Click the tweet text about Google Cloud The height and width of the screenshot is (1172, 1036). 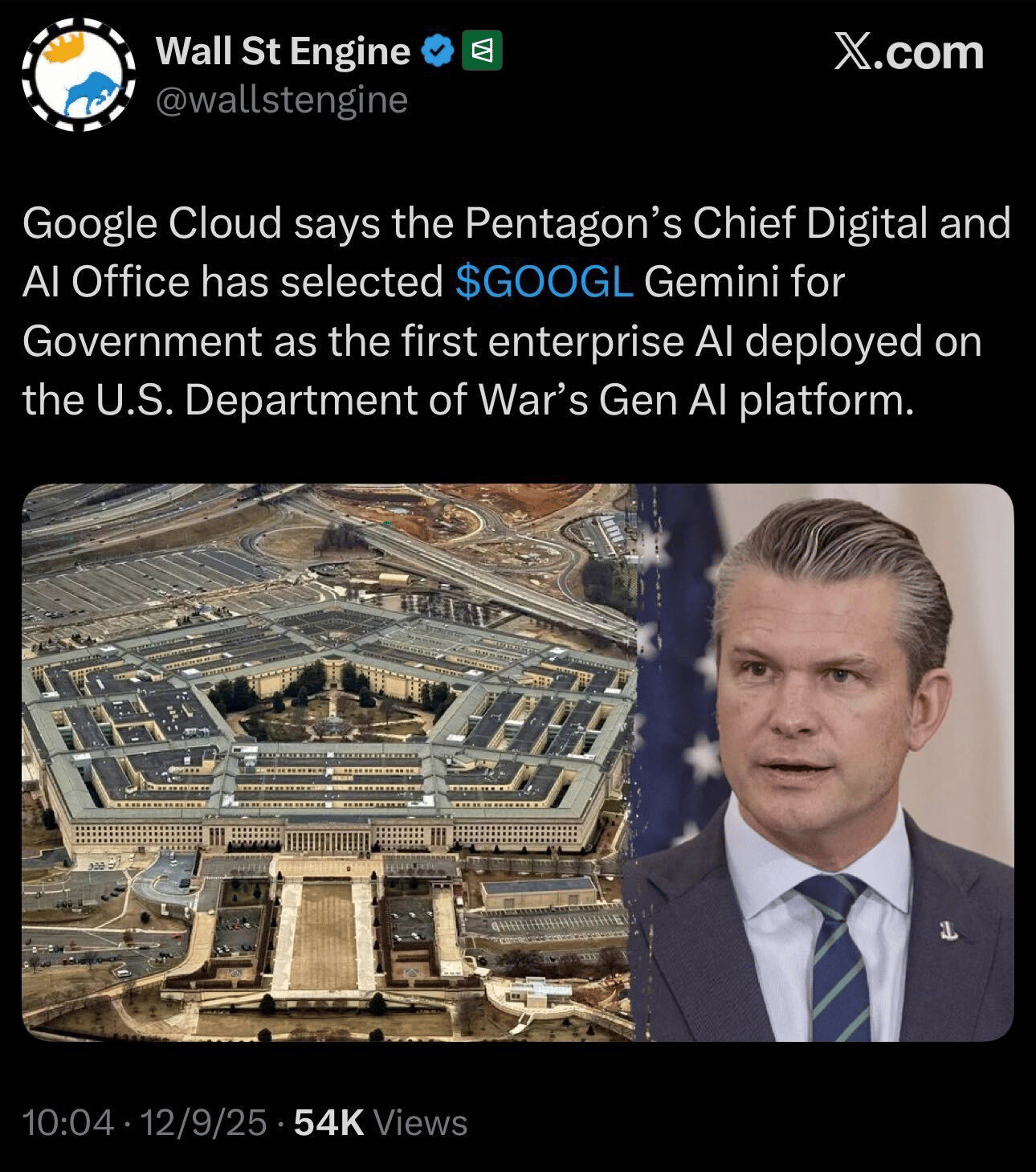516,312
